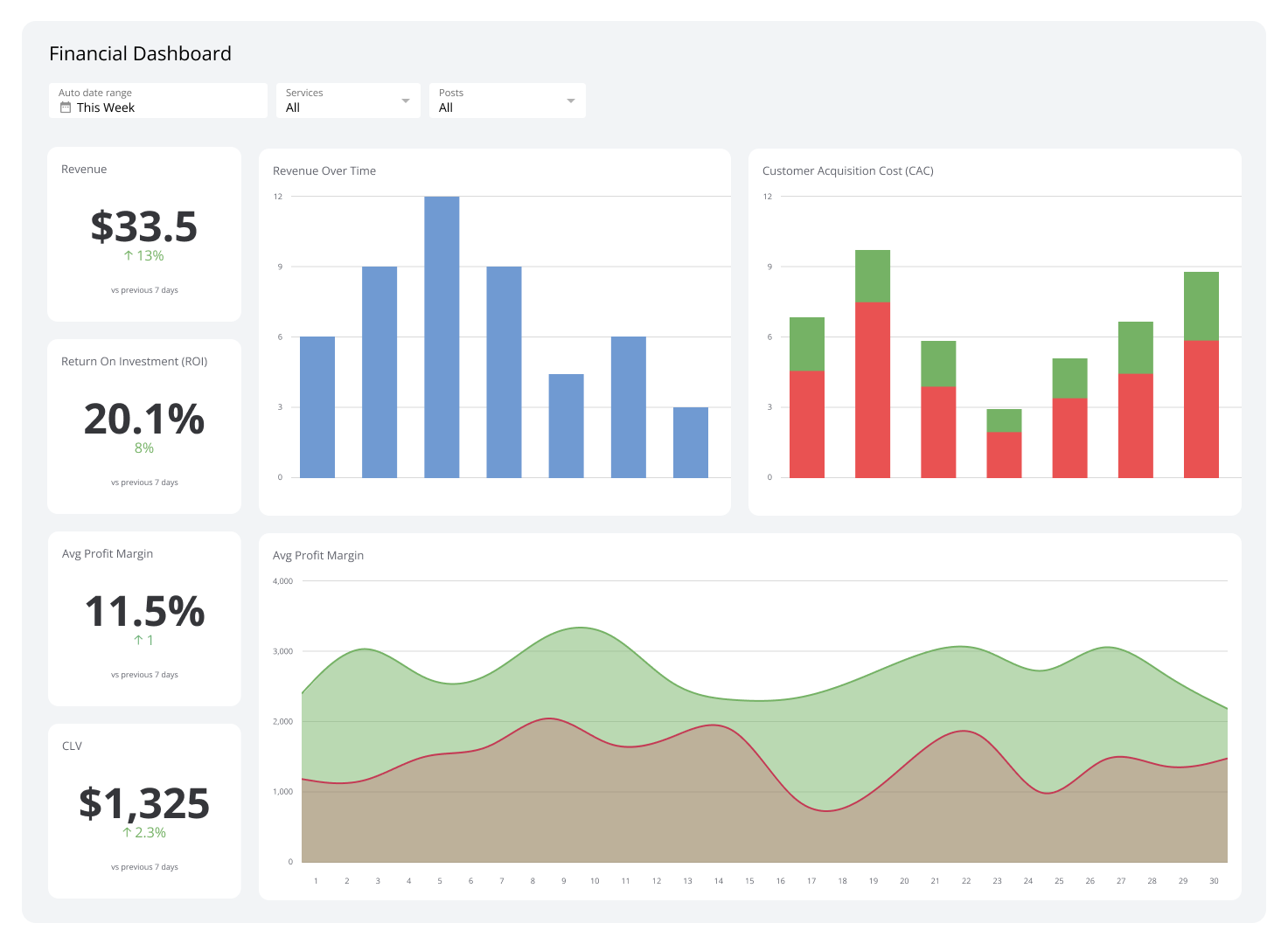
Task: Click the Customer Acquisition Cost chart title
Action: coord(847,170)
